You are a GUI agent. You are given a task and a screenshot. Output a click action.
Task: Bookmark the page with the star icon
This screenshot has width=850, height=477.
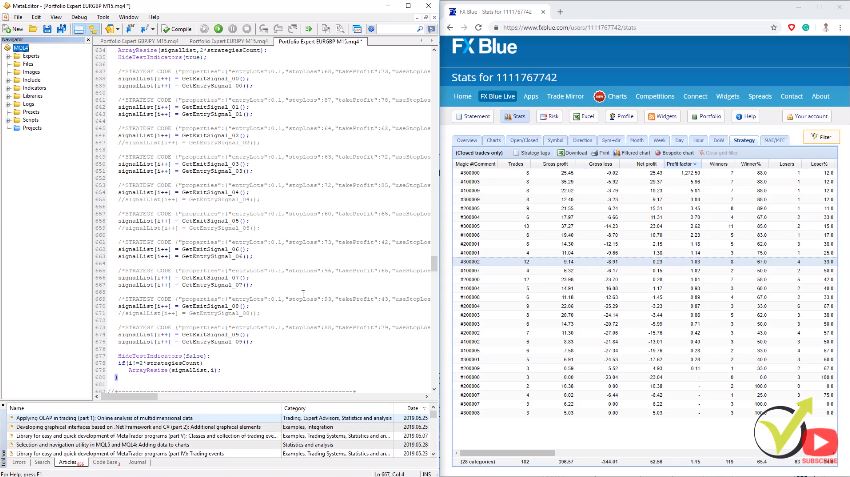[774, 27]
